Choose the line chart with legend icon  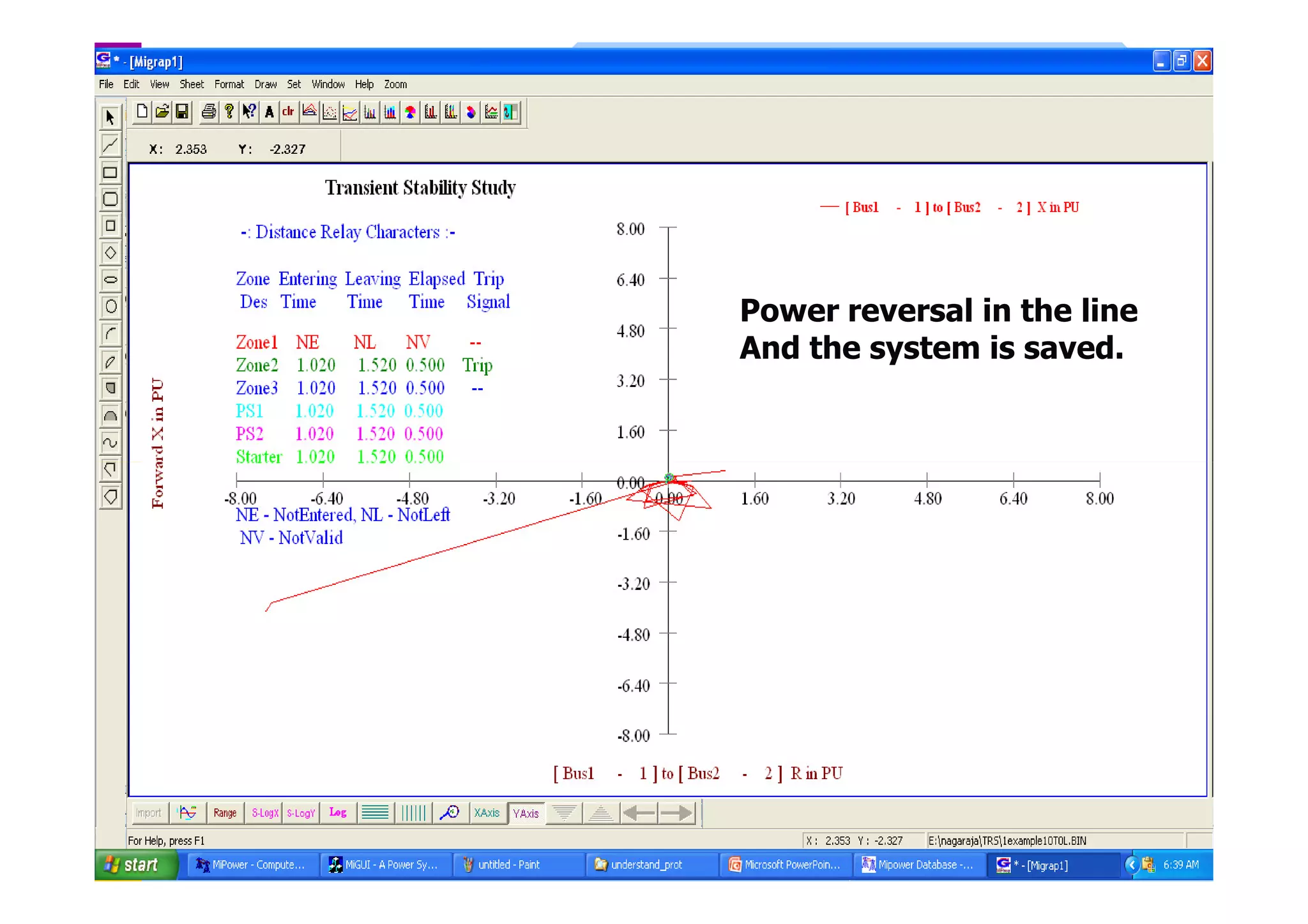pyautogui.click(x=491, y=112)
